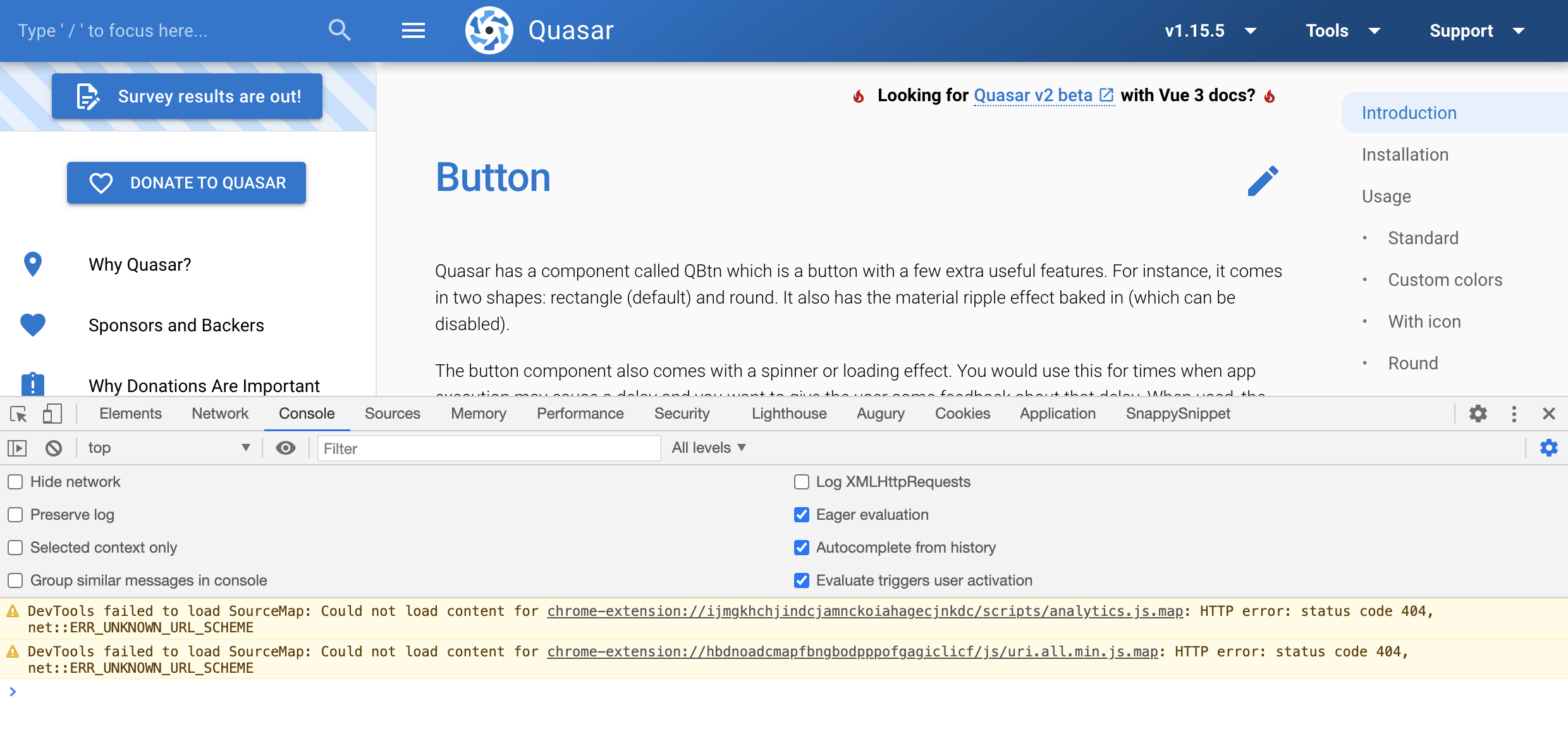Click the pencil edit page icon
This screenshot has width=1568, height=755.
(x=1263, y=181)
